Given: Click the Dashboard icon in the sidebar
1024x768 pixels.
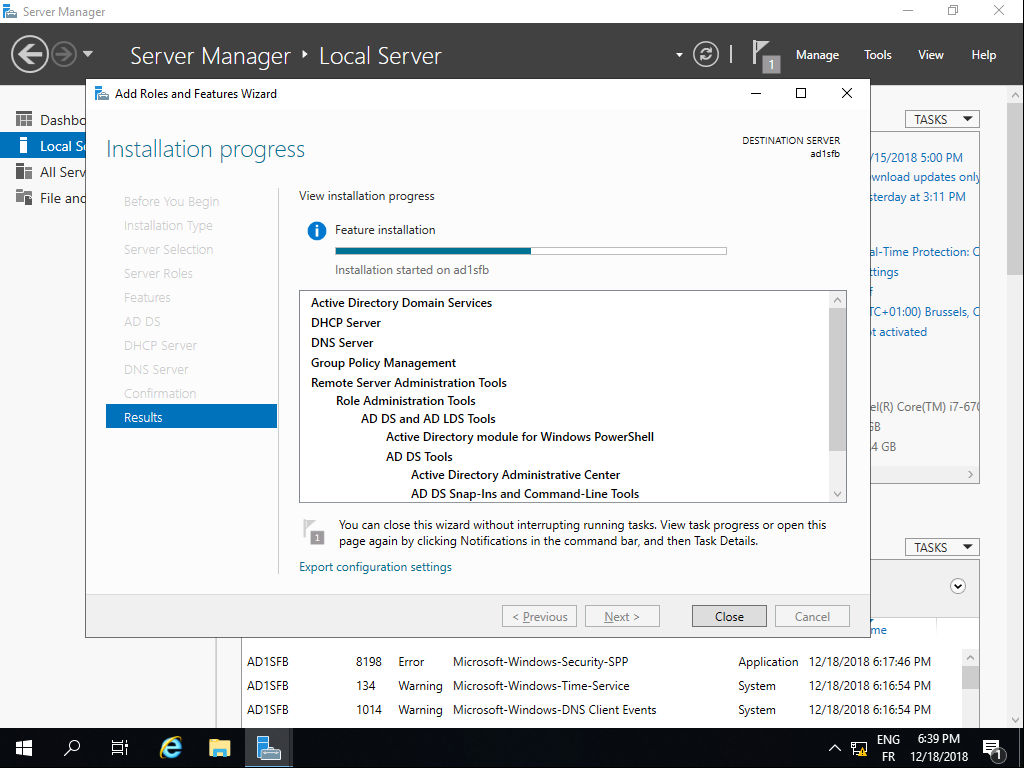Looking at the screenshot, I should (x=24, y=120).
